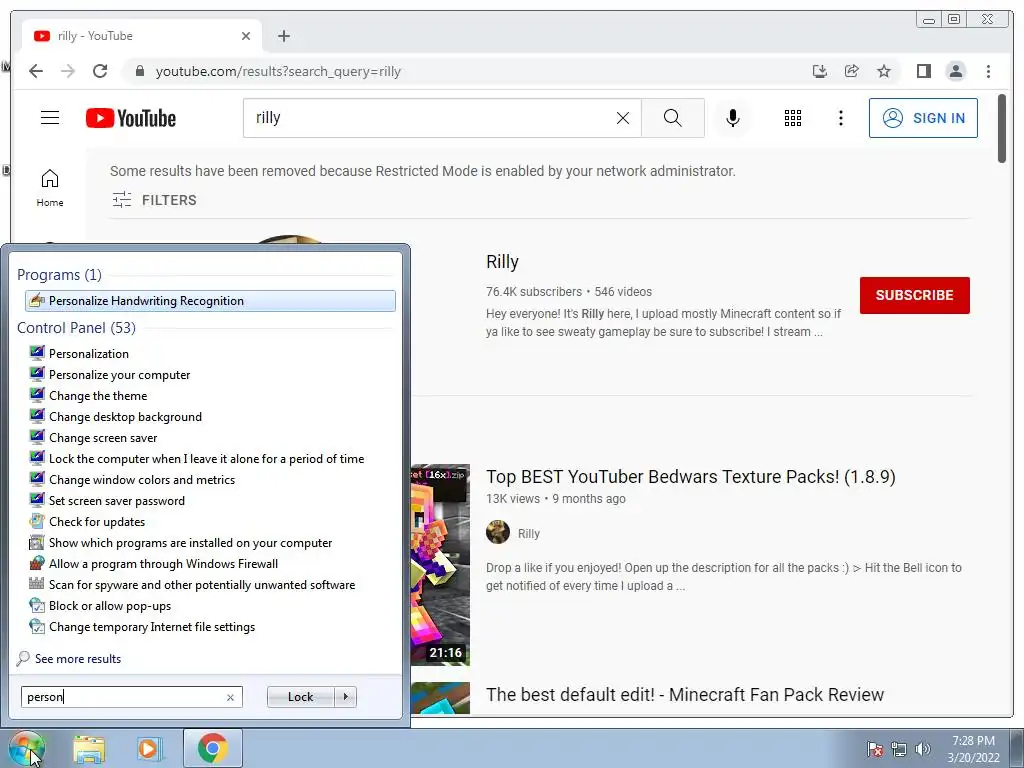Open Windows Explorer from taskbar
The image size is (1024, 768).
pos(89,748)
